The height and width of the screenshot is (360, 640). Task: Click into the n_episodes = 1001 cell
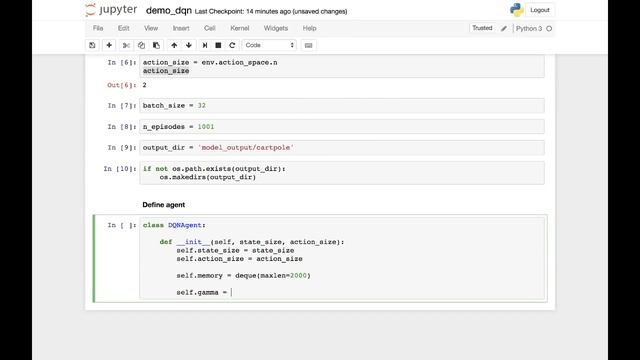pos(342,127)
